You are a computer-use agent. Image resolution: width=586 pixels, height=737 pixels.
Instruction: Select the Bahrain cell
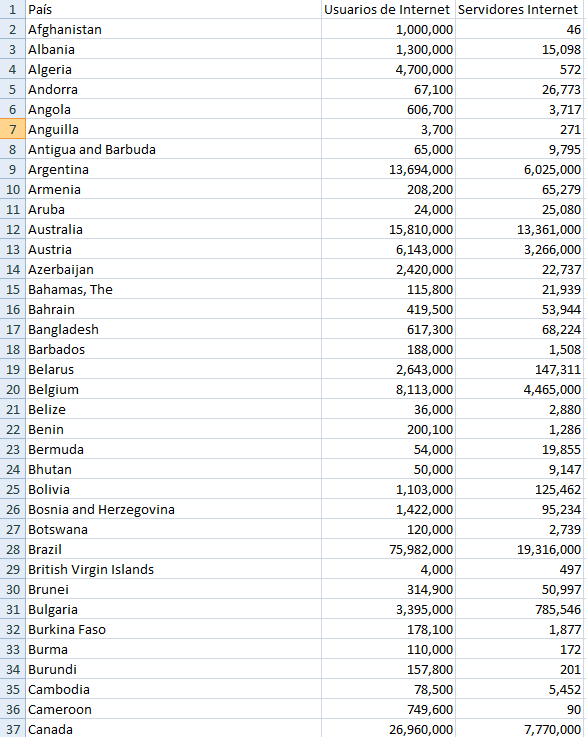[173, 309]
